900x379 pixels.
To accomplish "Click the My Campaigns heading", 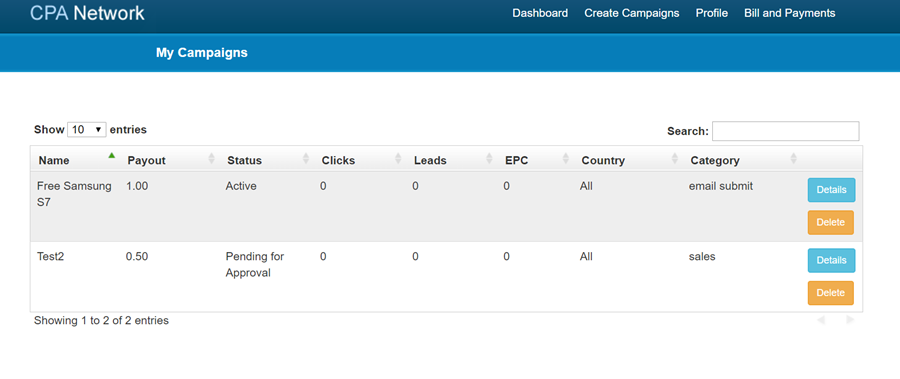I will tap(202, 53).
